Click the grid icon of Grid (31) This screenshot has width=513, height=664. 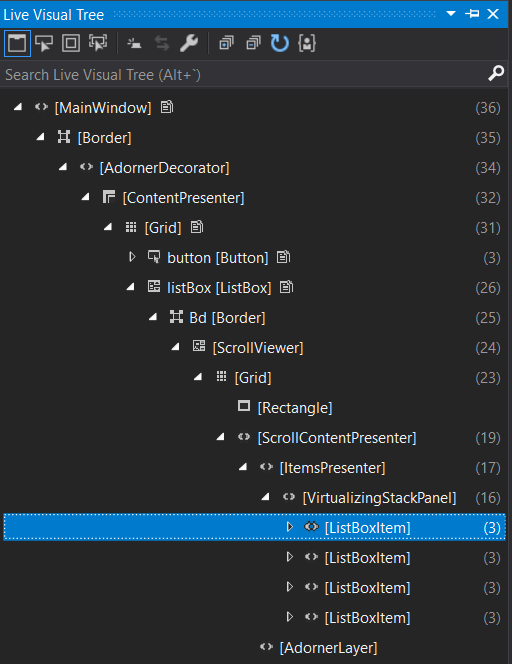(x=131, y=227)
